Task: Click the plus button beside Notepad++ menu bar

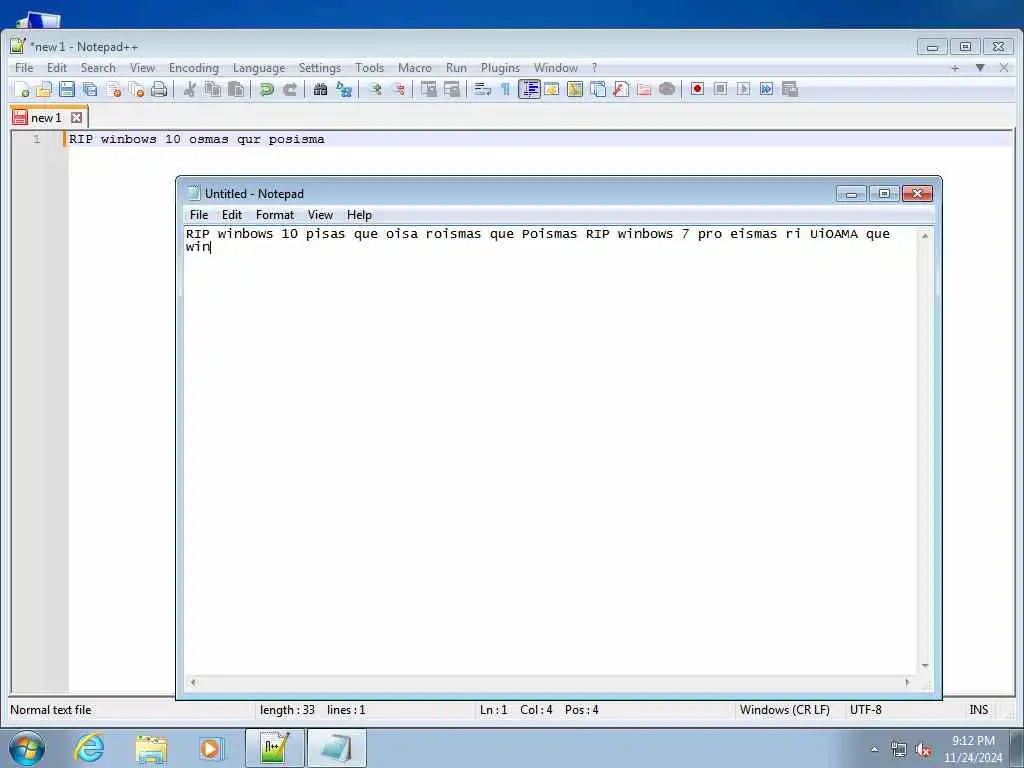Action: 955,68
